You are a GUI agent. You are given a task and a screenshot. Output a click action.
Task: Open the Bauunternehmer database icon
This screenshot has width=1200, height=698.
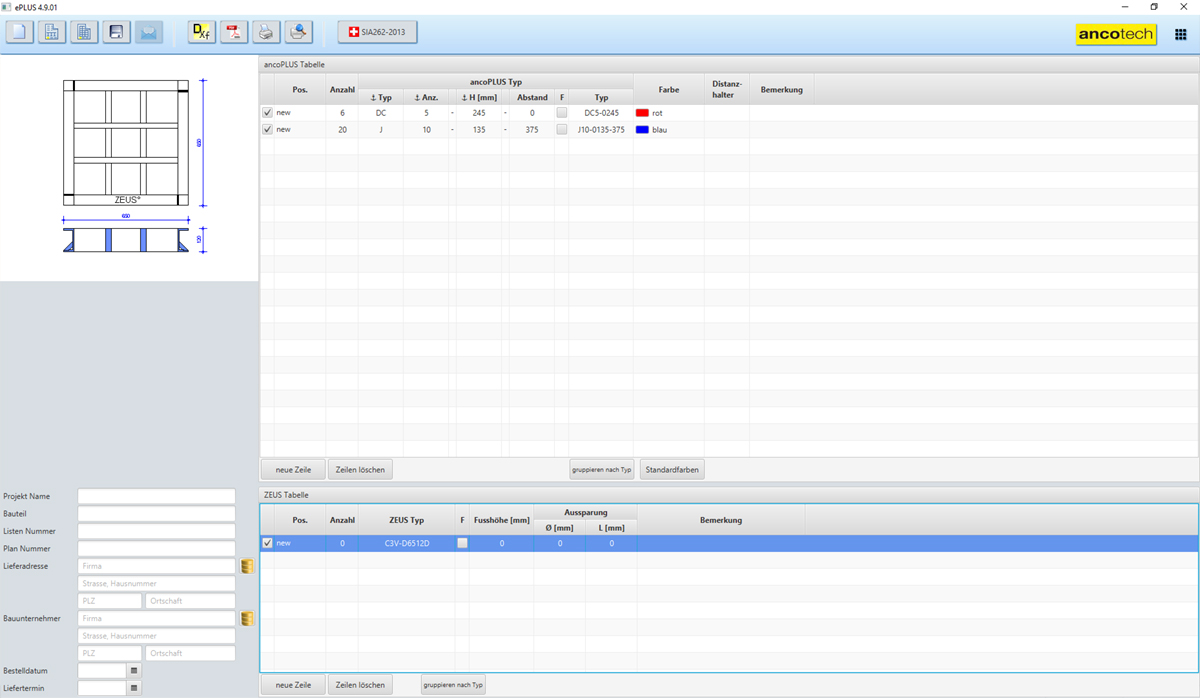[247, 619]
